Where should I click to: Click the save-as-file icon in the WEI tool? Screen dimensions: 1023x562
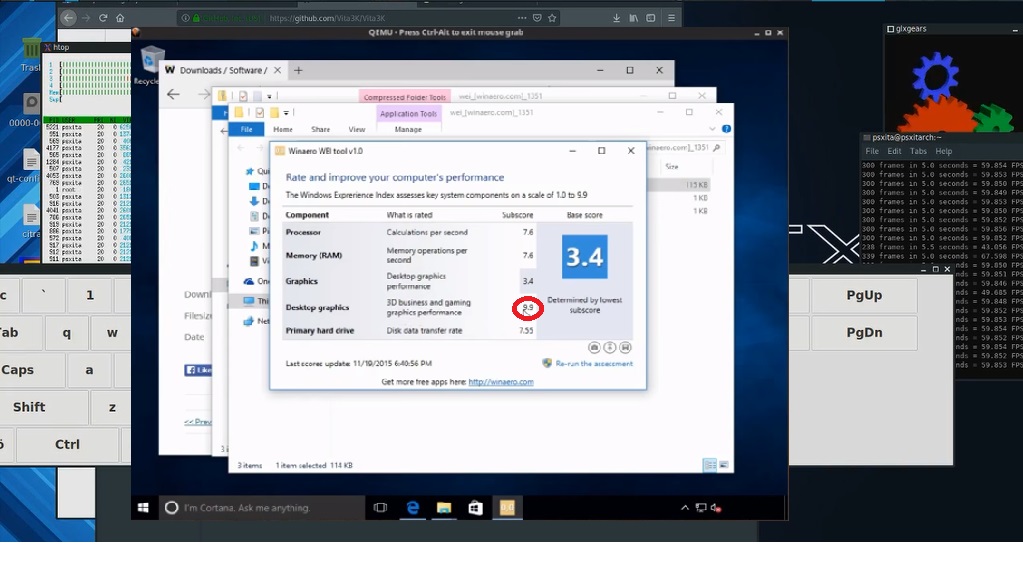(625, 347)
